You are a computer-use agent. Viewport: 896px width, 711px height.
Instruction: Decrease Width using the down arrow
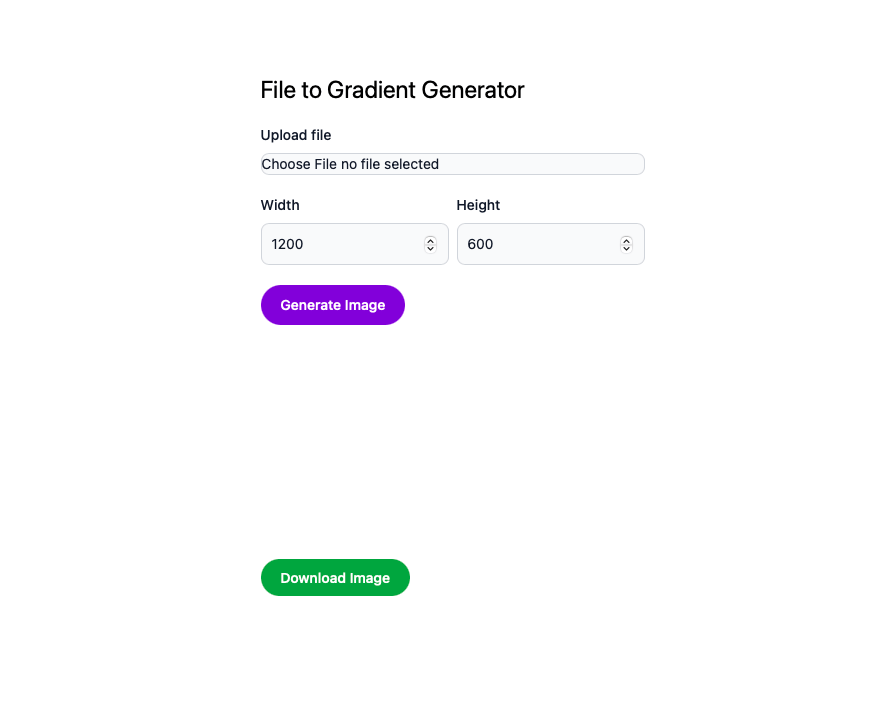430,248
